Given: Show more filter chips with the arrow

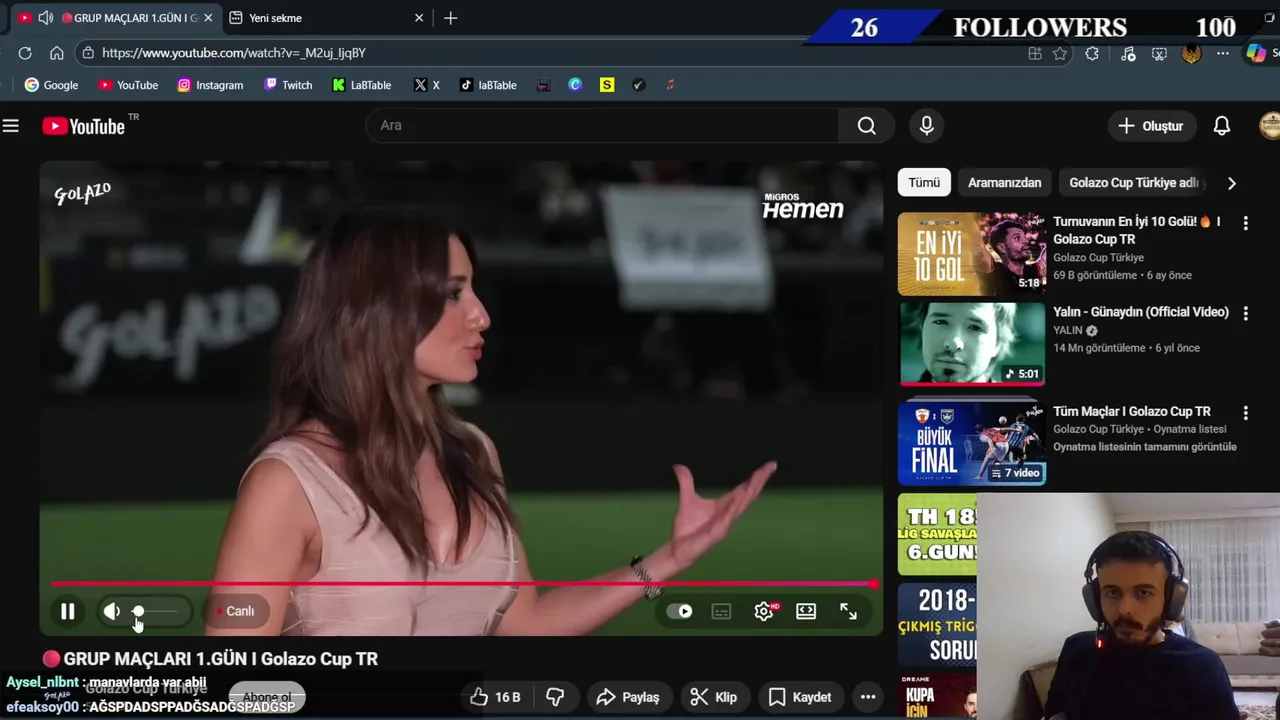Looking at the screenshot, I should tap(1231, 183).
